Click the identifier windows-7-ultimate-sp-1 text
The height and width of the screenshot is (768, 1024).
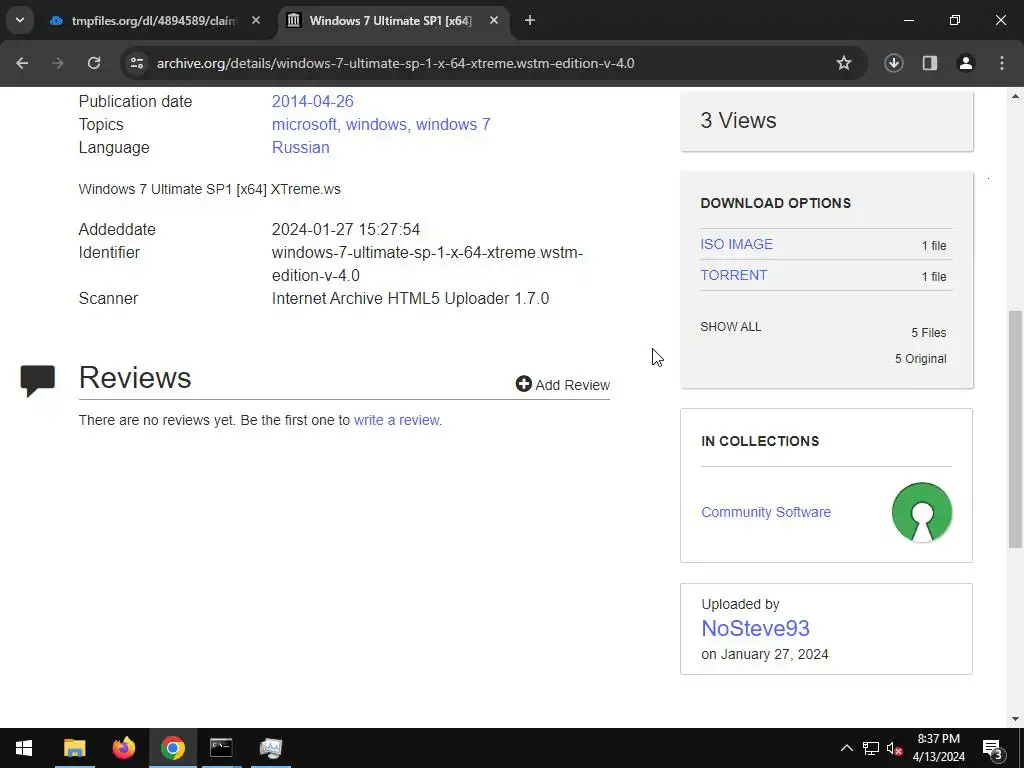coord(427,264)
